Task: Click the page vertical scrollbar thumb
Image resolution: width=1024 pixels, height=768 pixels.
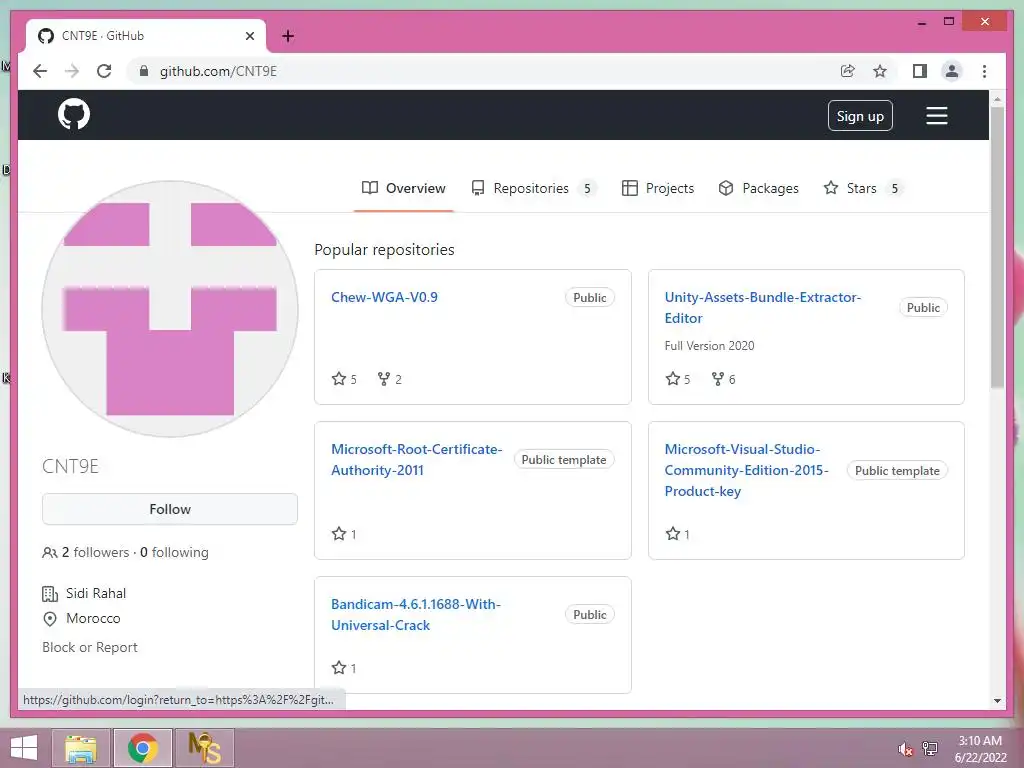Action: tap(997, 248)
